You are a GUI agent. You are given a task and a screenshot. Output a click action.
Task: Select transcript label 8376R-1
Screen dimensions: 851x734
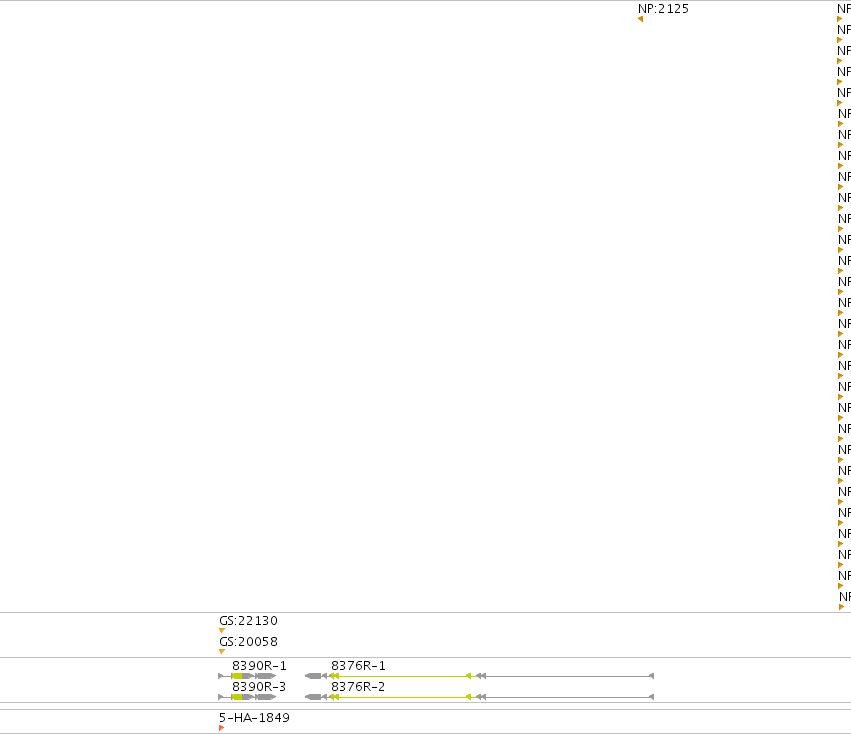tap(358, 666)
